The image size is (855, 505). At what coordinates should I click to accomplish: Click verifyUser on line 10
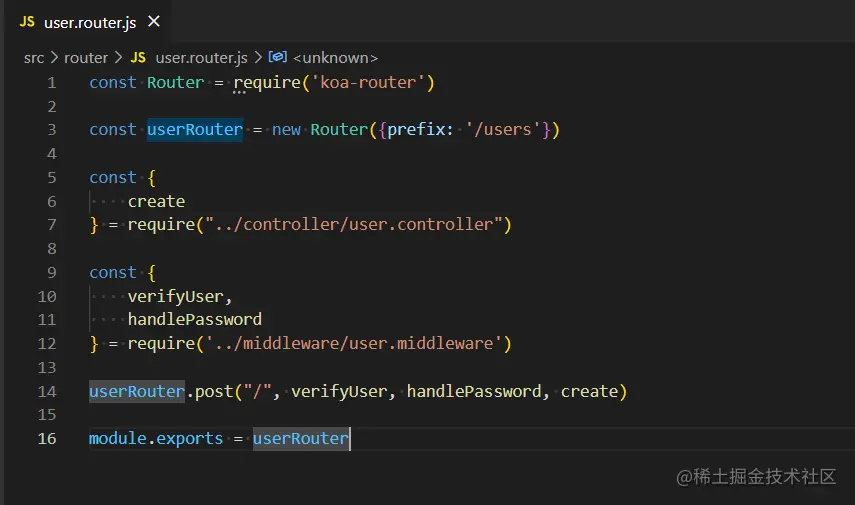click(x=176, y=297)
